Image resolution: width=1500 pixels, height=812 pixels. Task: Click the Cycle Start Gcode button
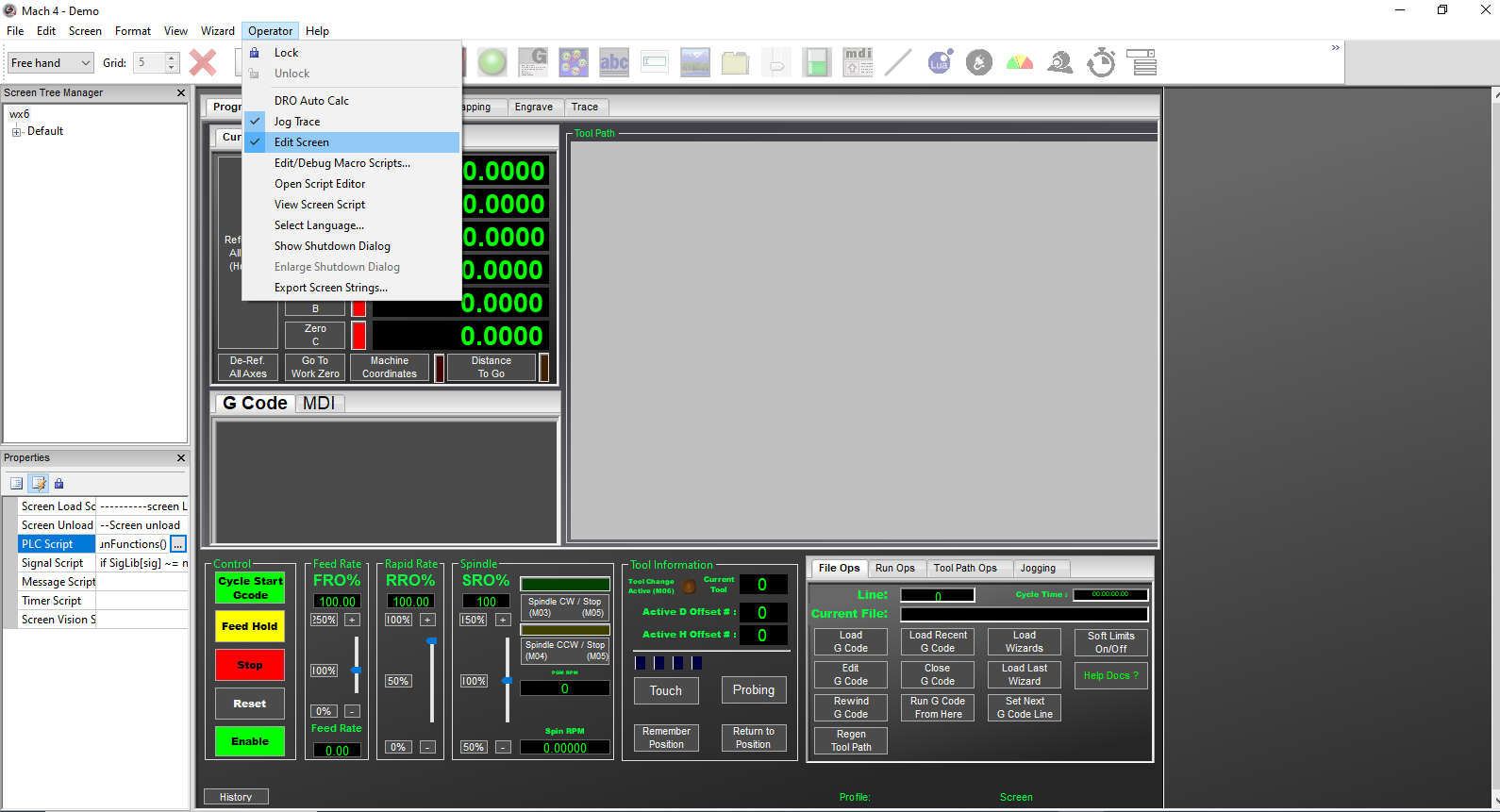tap(250, 588)
